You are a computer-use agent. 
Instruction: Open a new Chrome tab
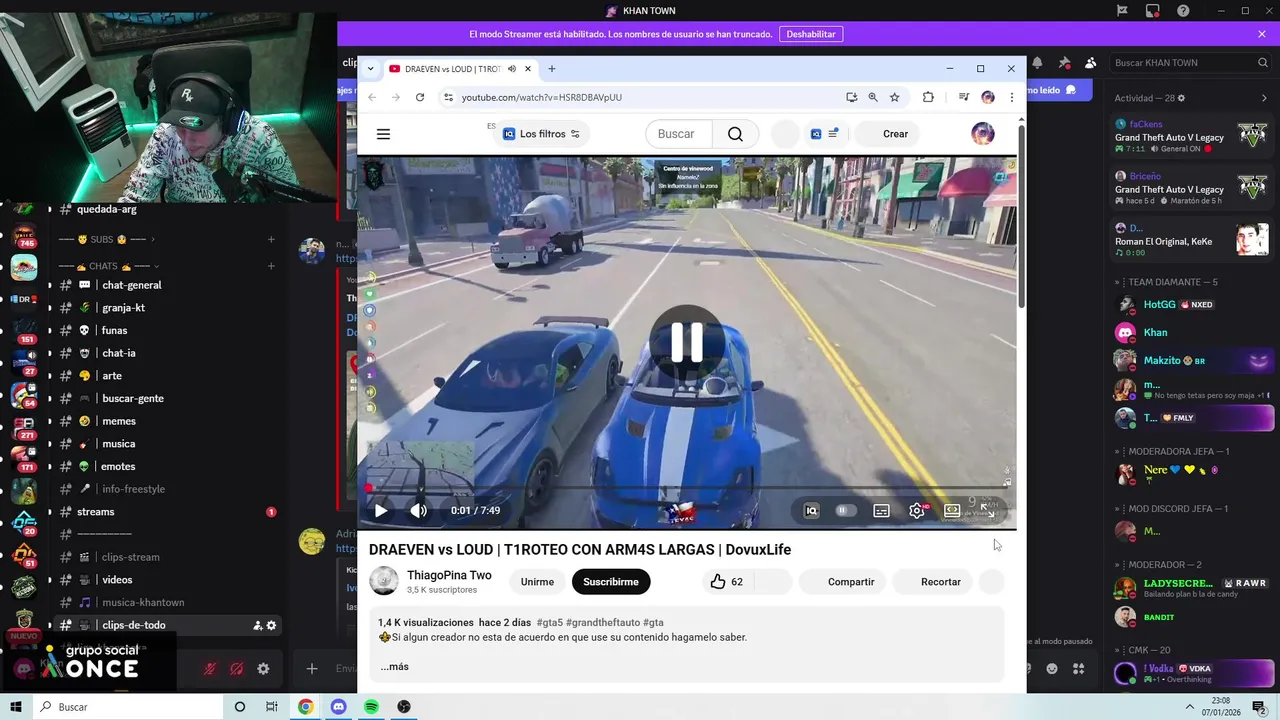(551, 69)
